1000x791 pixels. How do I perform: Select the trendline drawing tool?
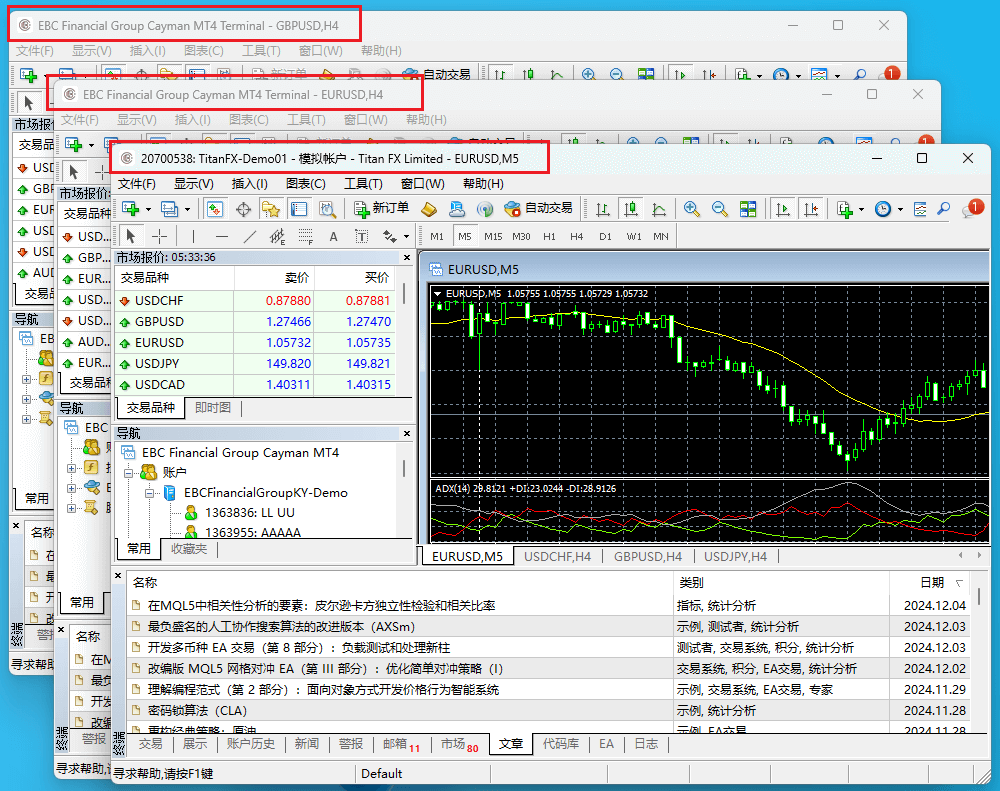click(249, 237)
